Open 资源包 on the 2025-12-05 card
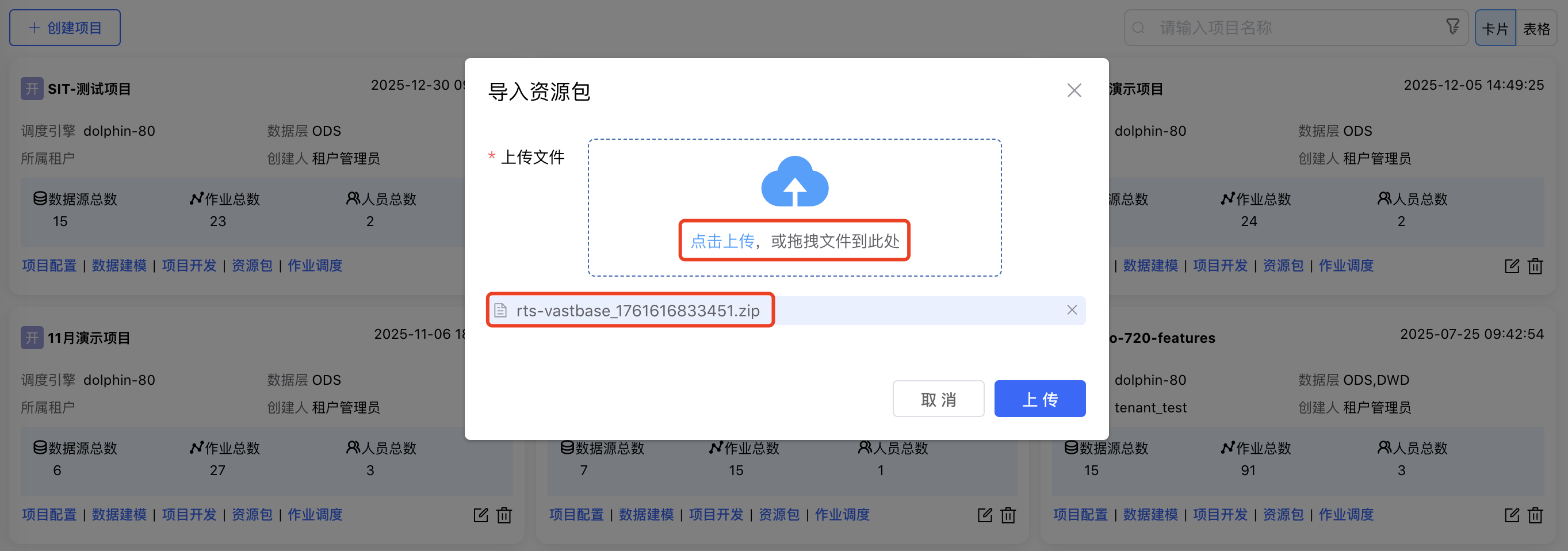 click(x=1283, y=266)
